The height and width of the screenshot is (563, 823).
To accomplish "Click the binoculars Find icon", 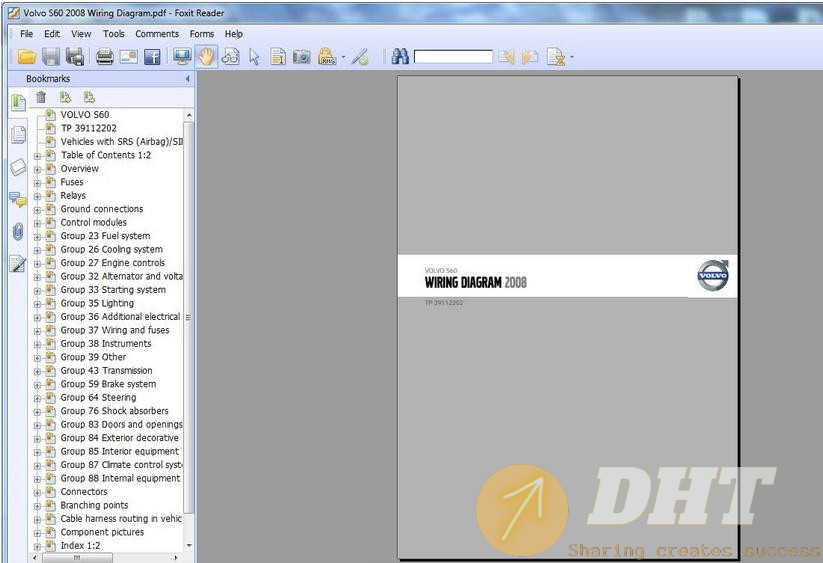I will point(400,56).
